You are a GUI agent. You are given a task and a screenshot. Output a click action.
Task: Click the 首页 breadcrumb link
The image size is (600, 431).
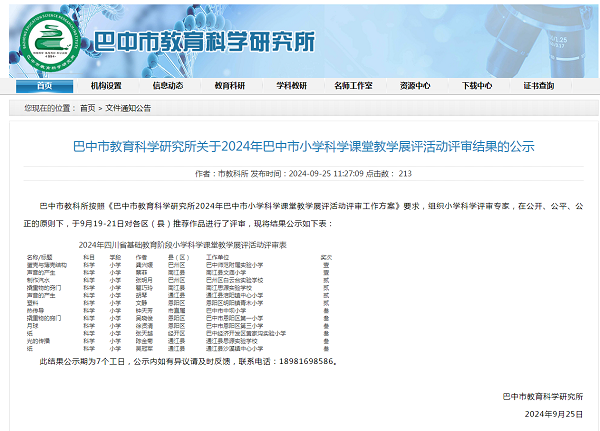point(88,108)
